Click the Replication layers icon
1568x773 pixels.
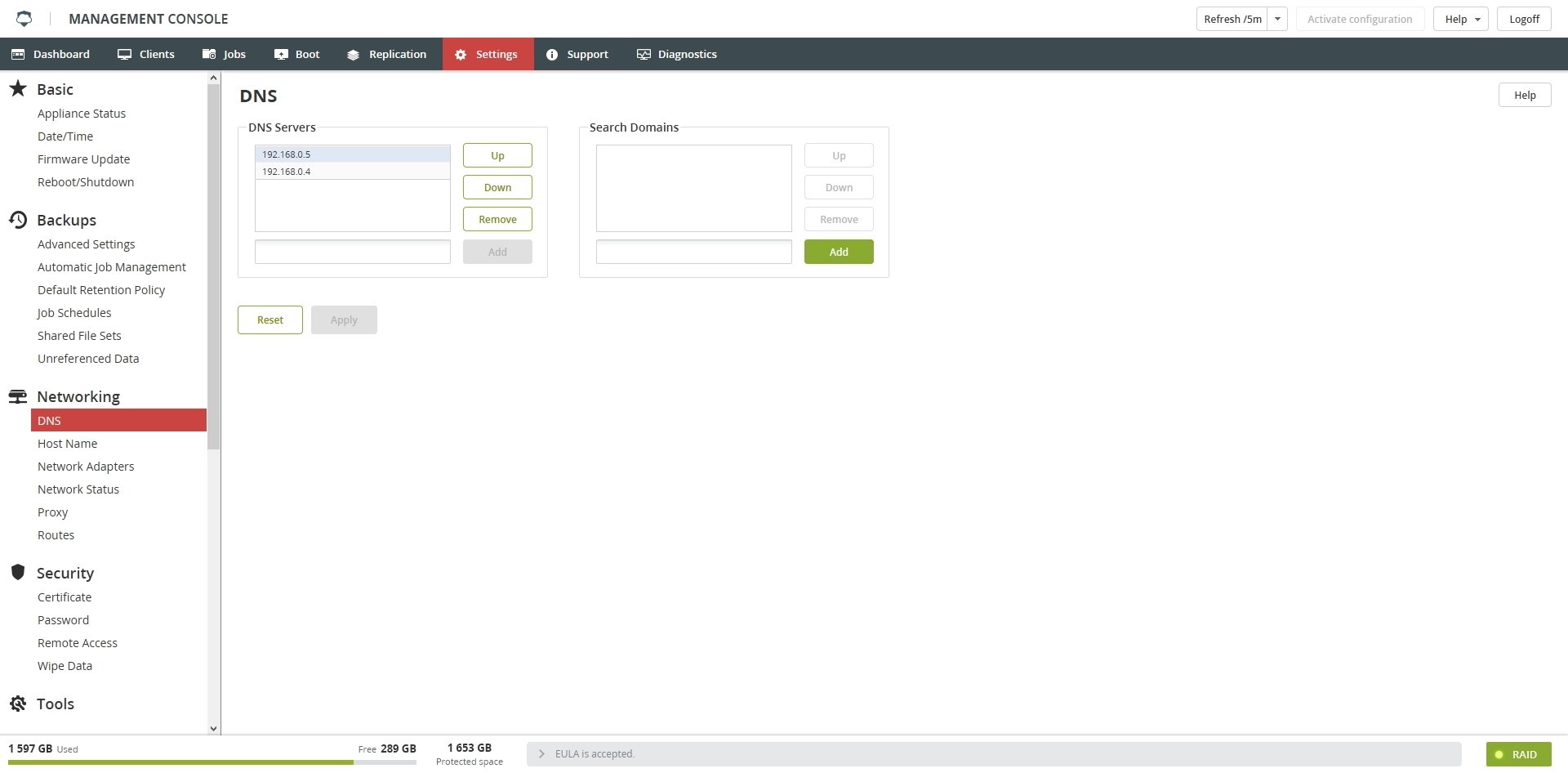(x=353, y=55)
